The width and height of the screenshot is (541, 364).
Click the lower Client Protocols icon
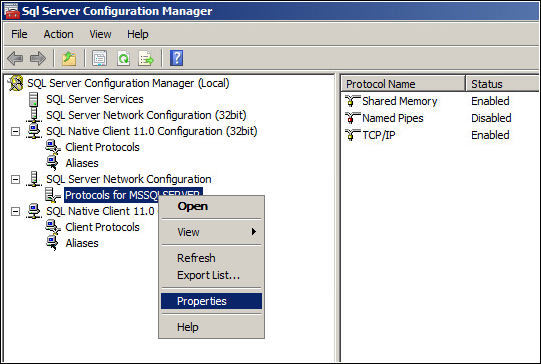click(53, 227)
